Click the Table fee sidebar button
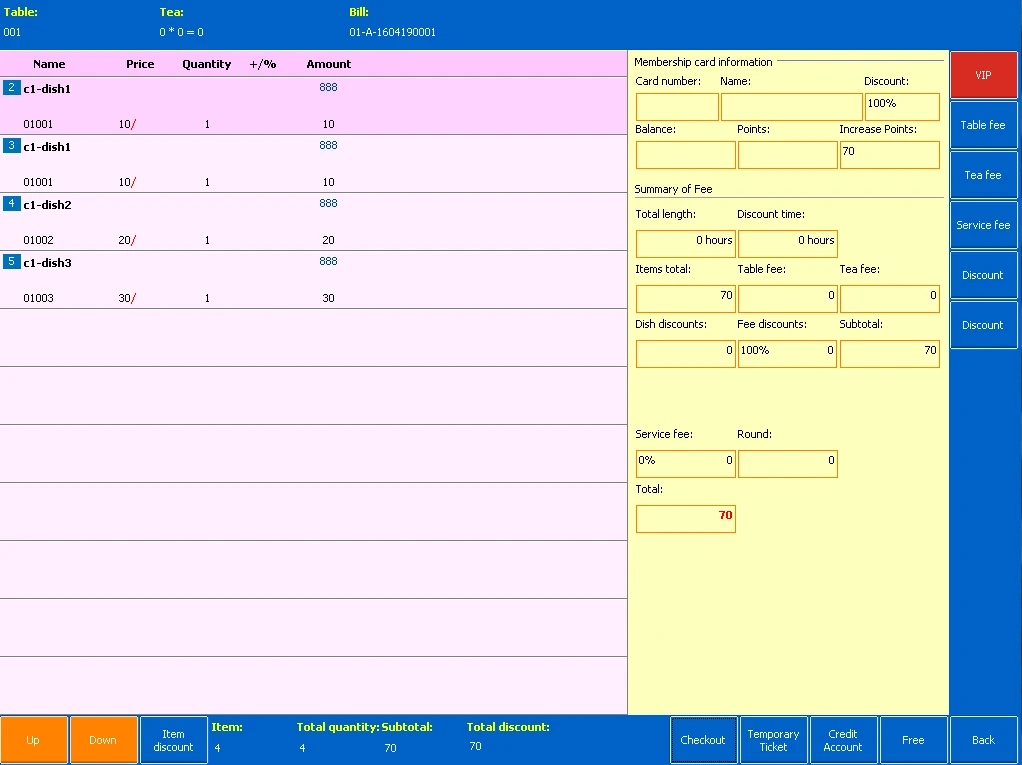The height and width of the screenshot is (765, 1022). [x=983, y=124]
